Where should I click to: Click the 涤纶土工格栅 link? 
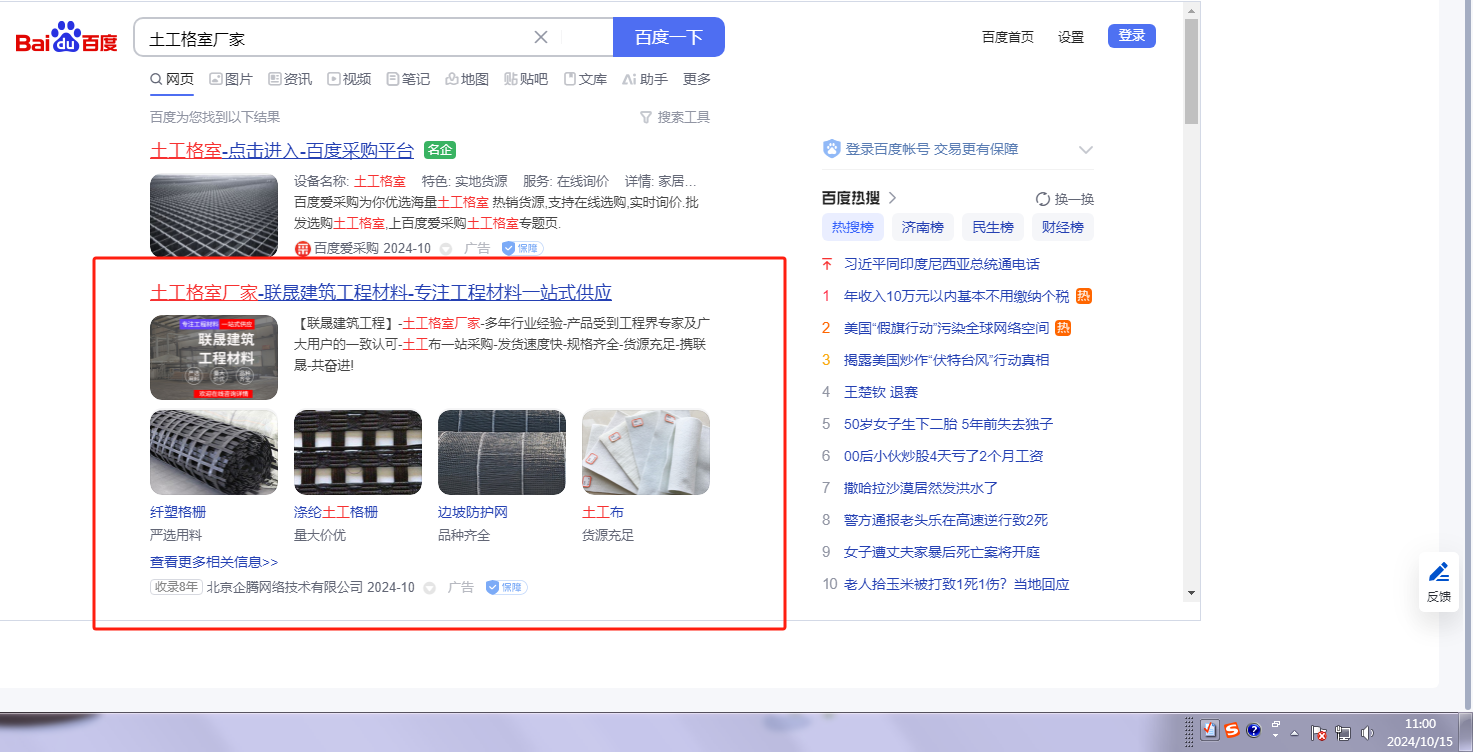click(336, 512)
